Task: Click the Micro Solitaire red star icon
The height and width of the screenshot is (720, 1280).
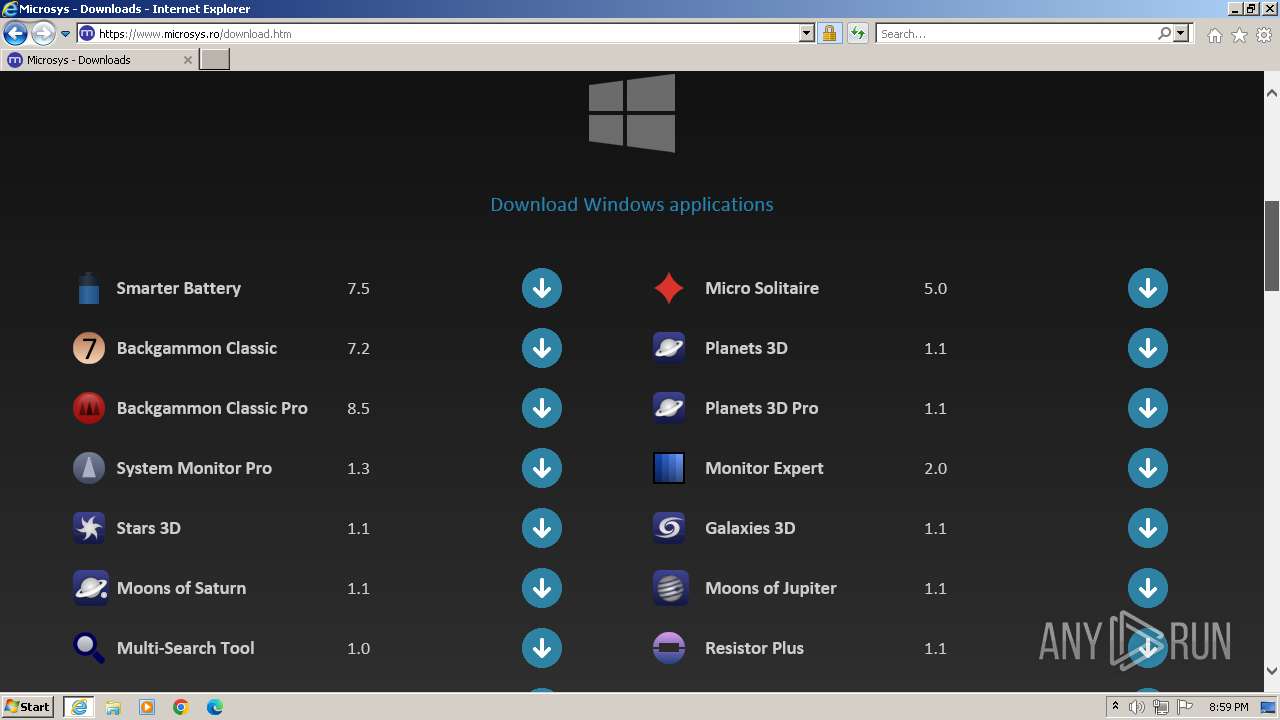Action: (668, 288)
